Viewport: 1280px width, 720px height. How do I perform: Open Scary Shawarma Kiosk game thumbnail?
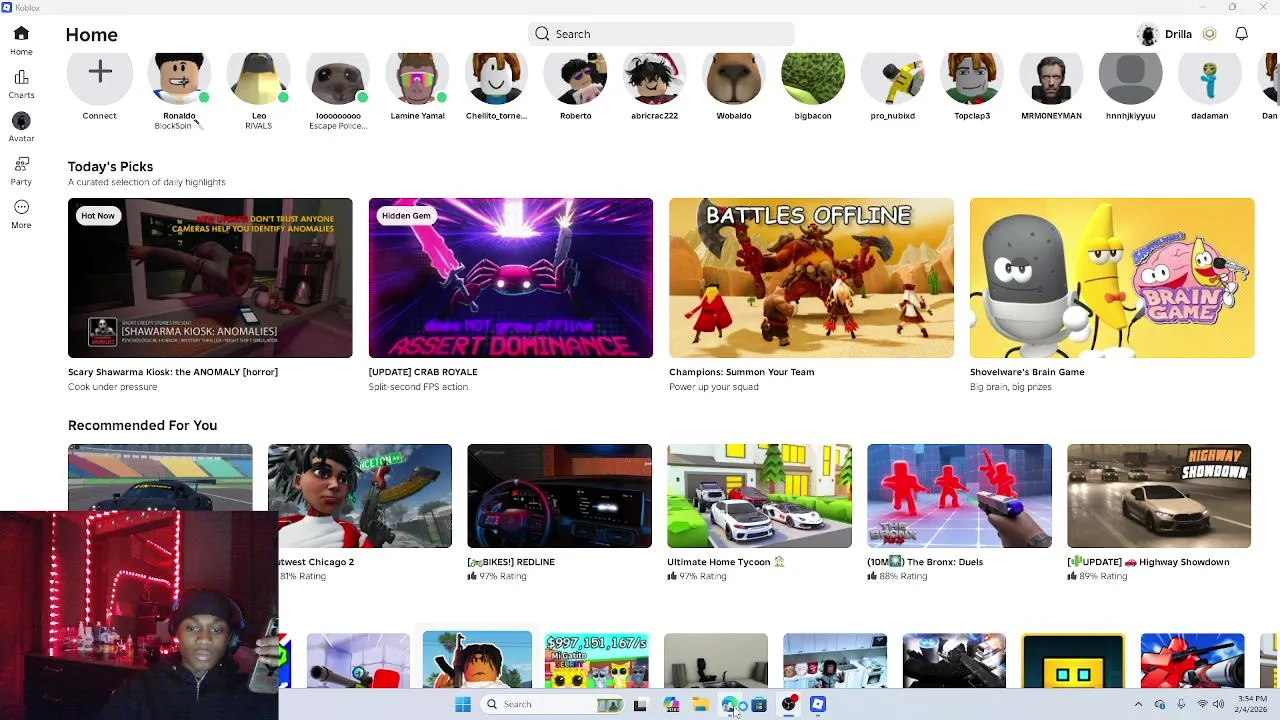point(210,278)
